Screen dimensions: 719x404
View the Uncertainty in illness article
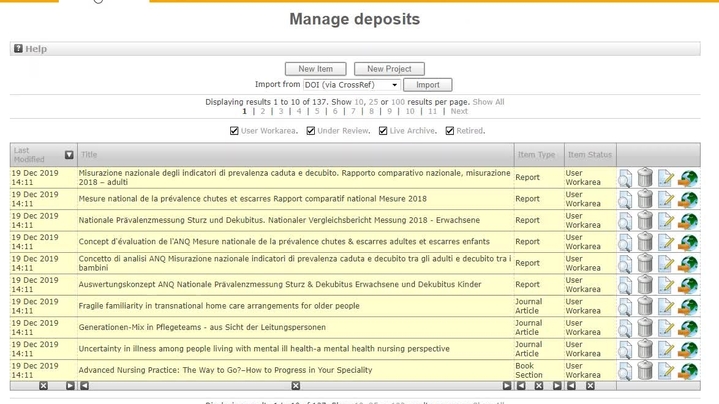[x=625, y=351]
